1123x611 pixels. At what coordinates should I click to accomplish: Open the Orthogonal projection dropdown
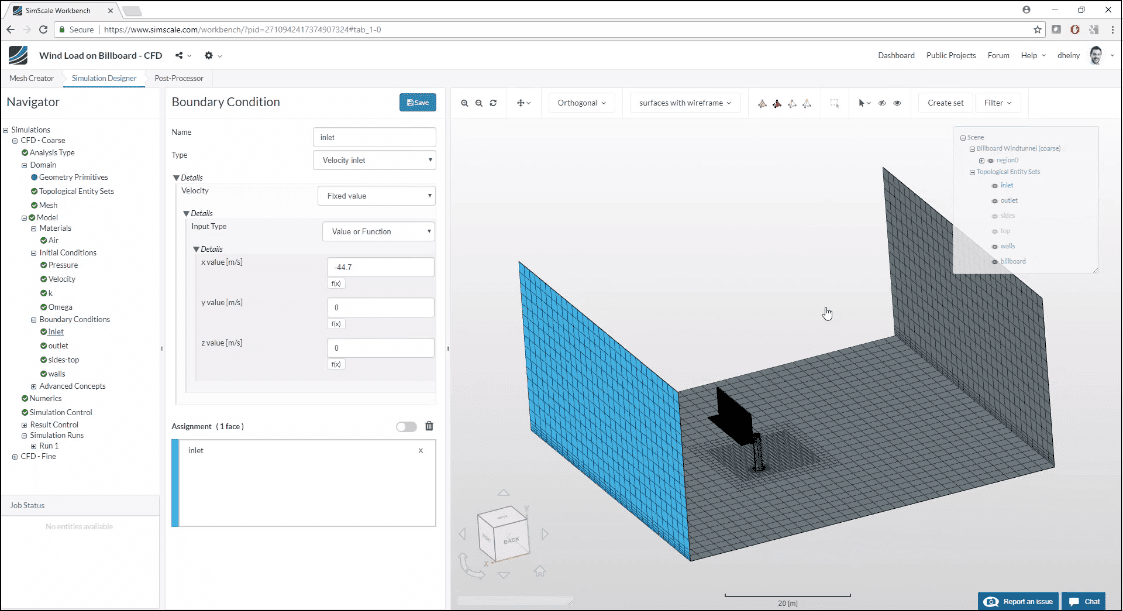584,102
